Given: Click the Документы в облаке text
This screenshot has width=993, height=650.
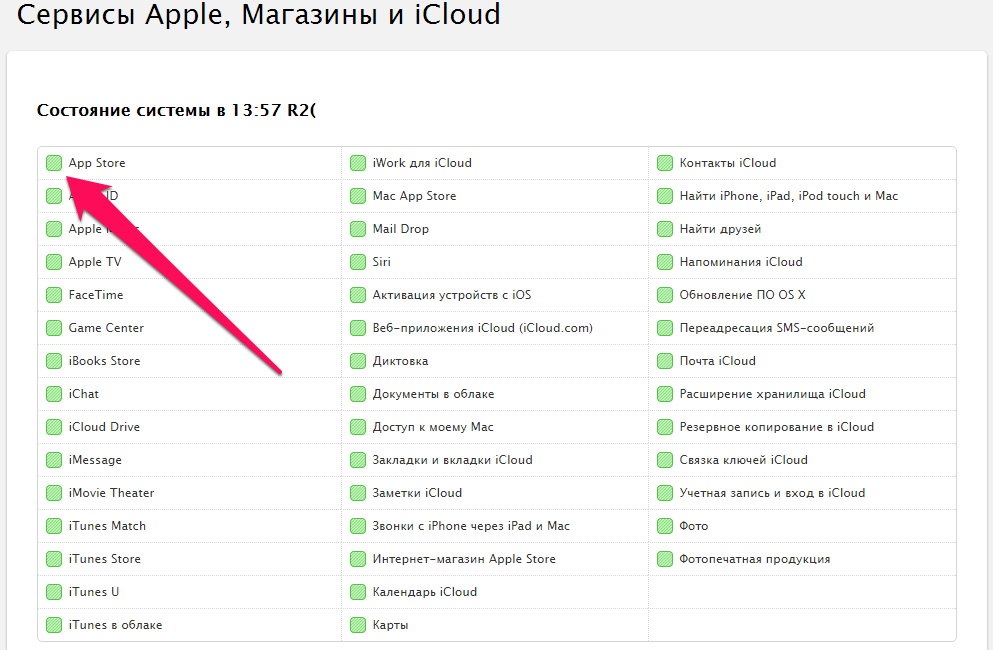Looking at the screenshot, I should (433, 393).
